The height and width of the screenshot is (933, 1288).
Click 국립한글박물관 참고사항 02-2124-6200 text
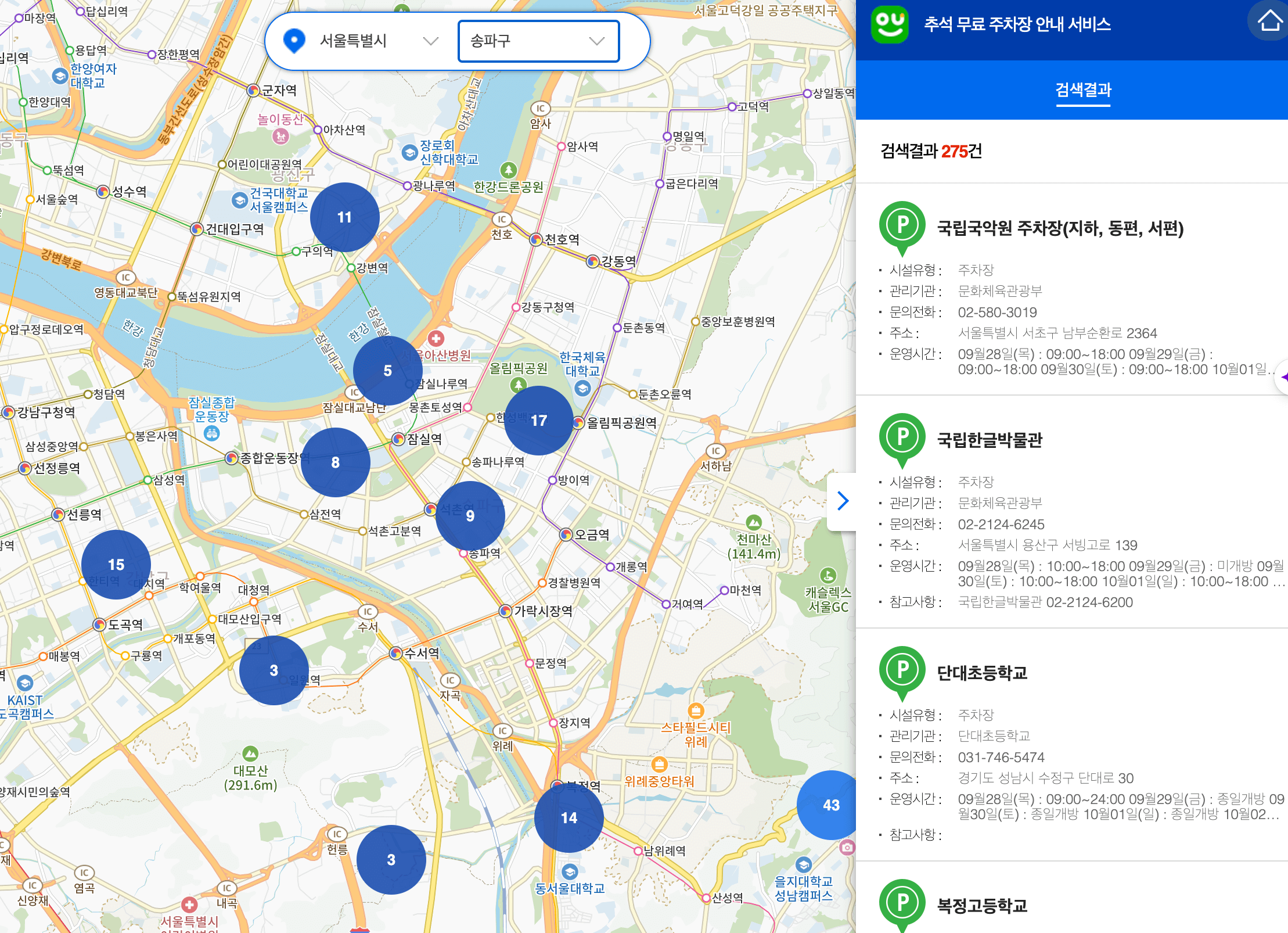tap(1045, 602)
